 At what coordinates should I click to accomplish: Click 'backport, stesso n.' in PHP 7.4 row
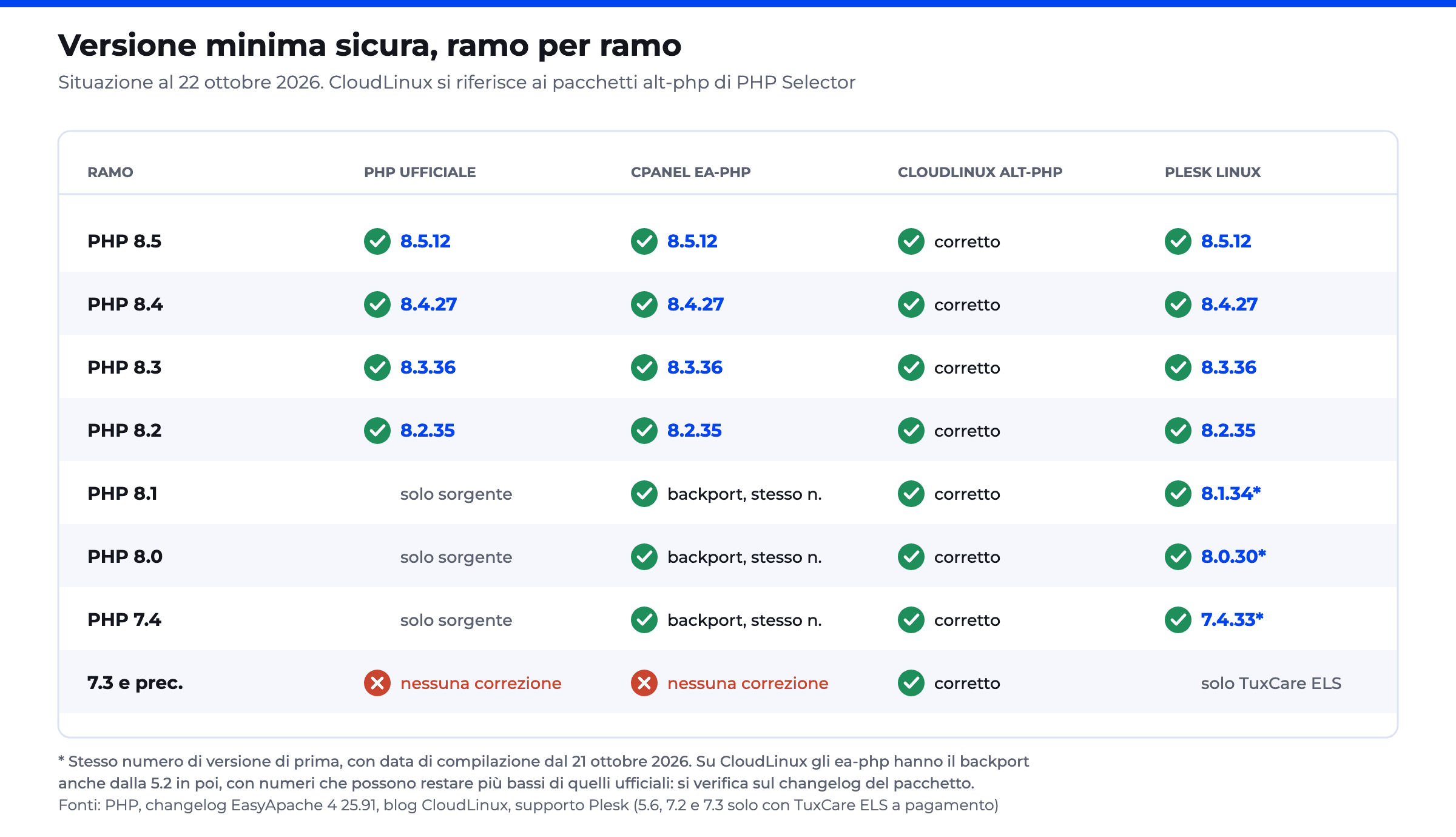pos(744,620)
